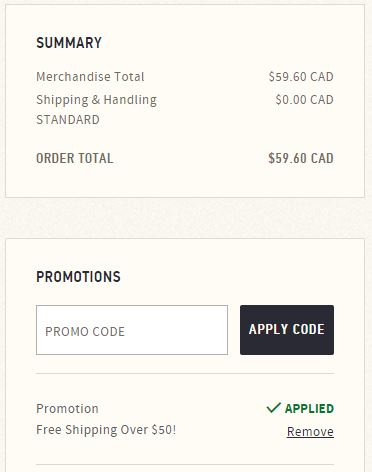Select the STANDARD shipping method text
372x472 pixels.
(68, 120)
